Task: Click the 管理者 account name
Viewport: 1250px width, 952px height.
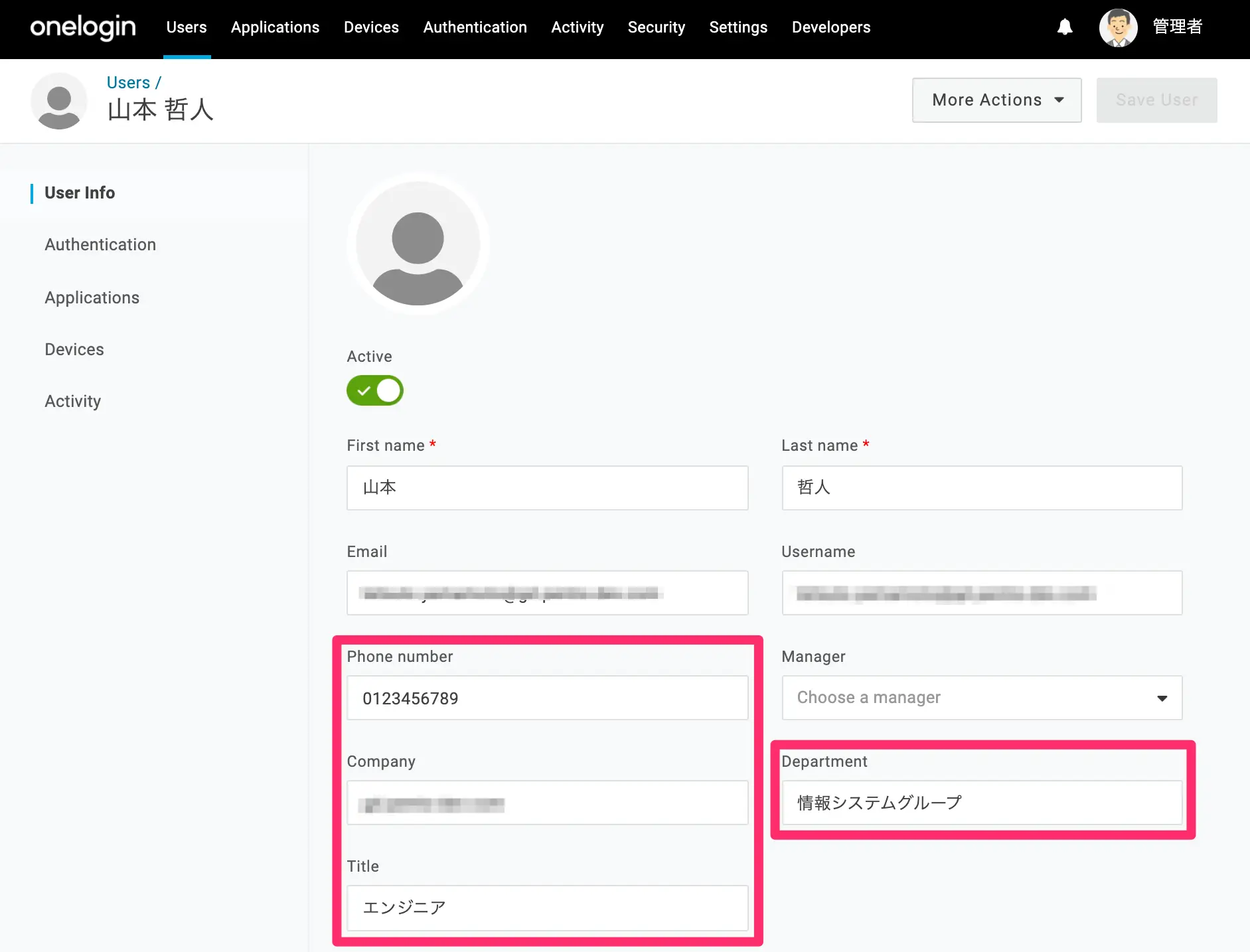Action: [x=1178, y=27]
